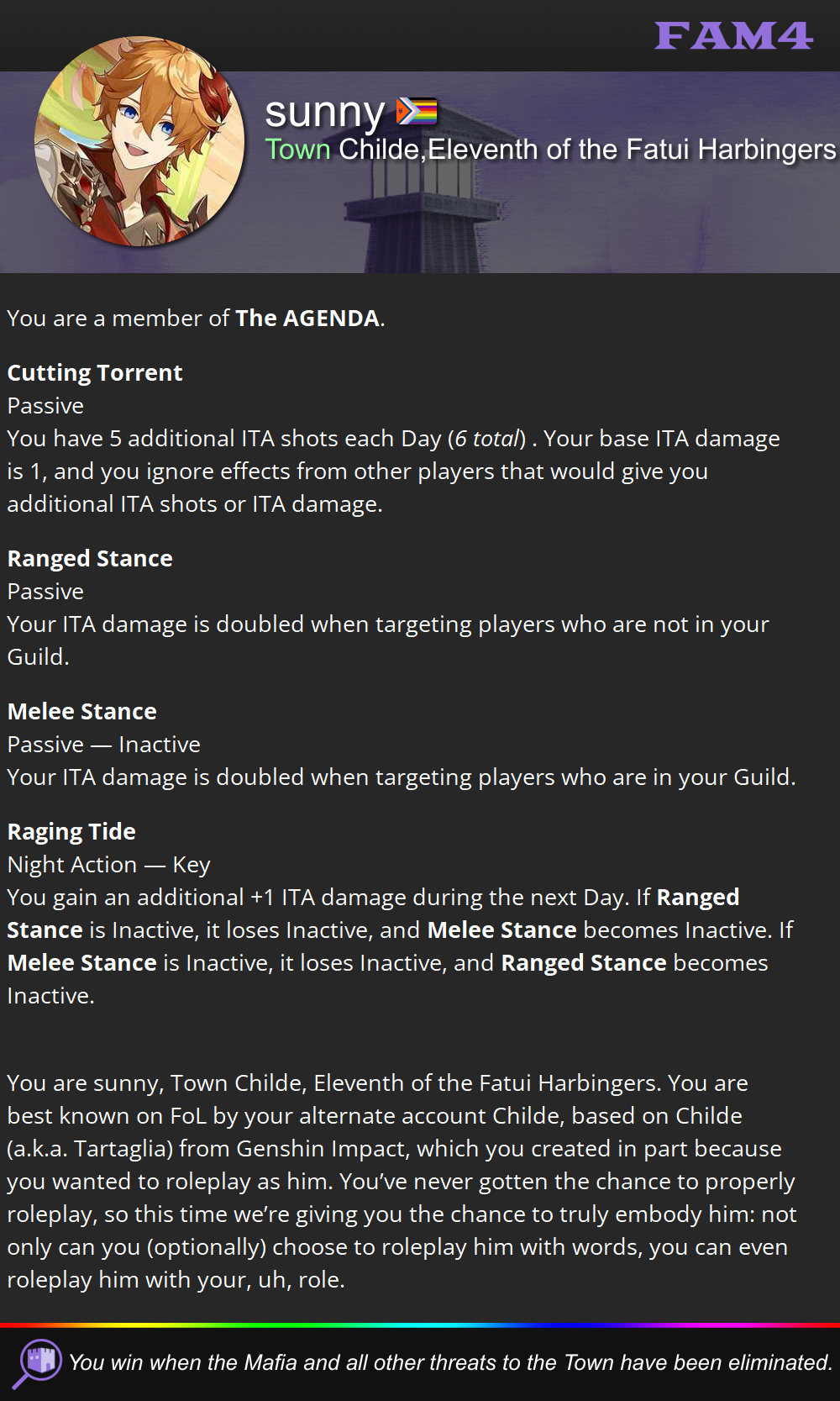Click the bold text The AGENDA
This screenshot has height=1401, width=840.
point(307,318)
